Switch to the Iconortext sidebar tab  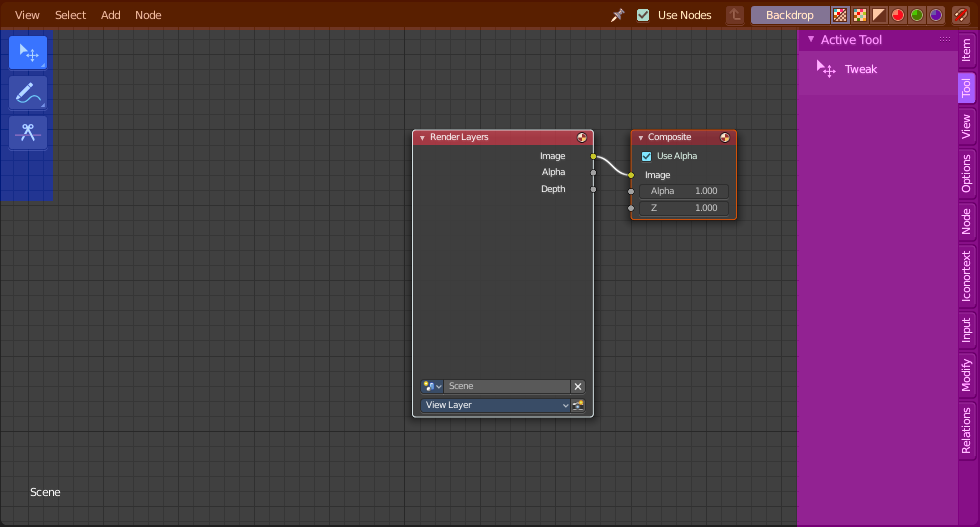pyautogui.click(x=966, y=276)
